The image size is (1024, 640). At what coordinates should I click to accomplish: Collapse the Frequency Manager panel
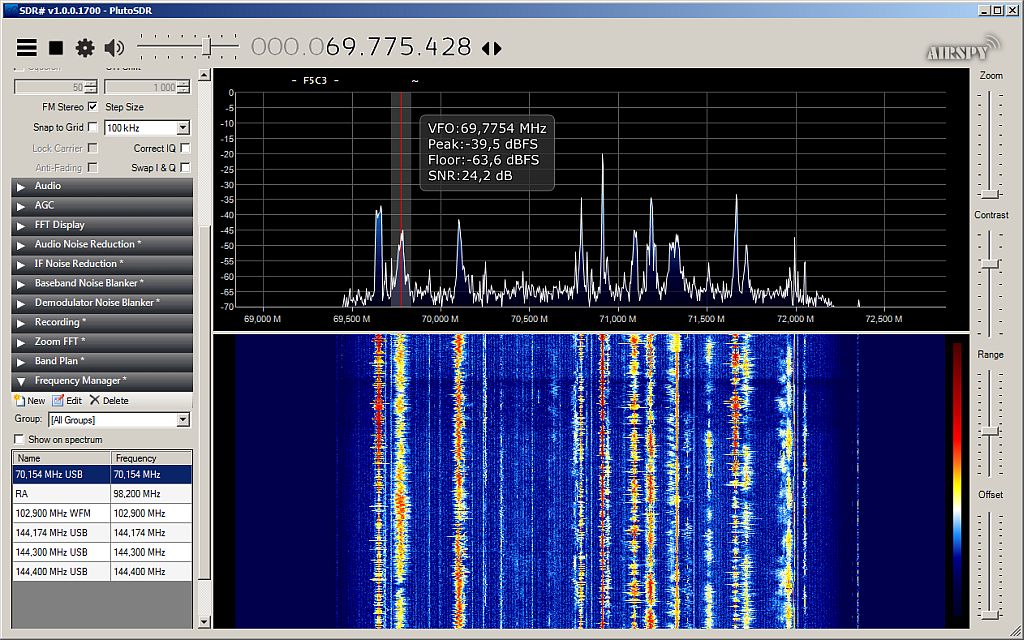pyautogui.click(x=102, y=381)
